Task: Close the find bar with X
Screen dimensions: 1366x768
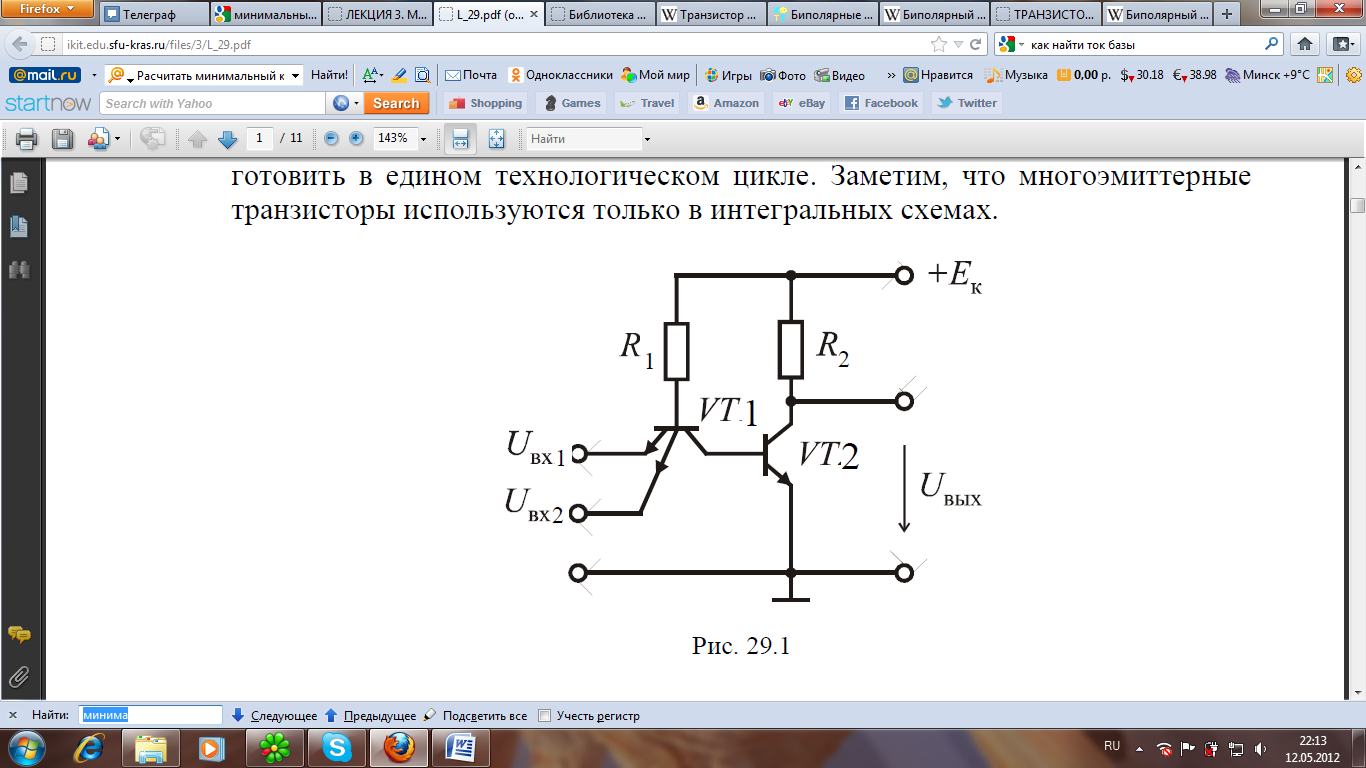Action: [12, 715]
